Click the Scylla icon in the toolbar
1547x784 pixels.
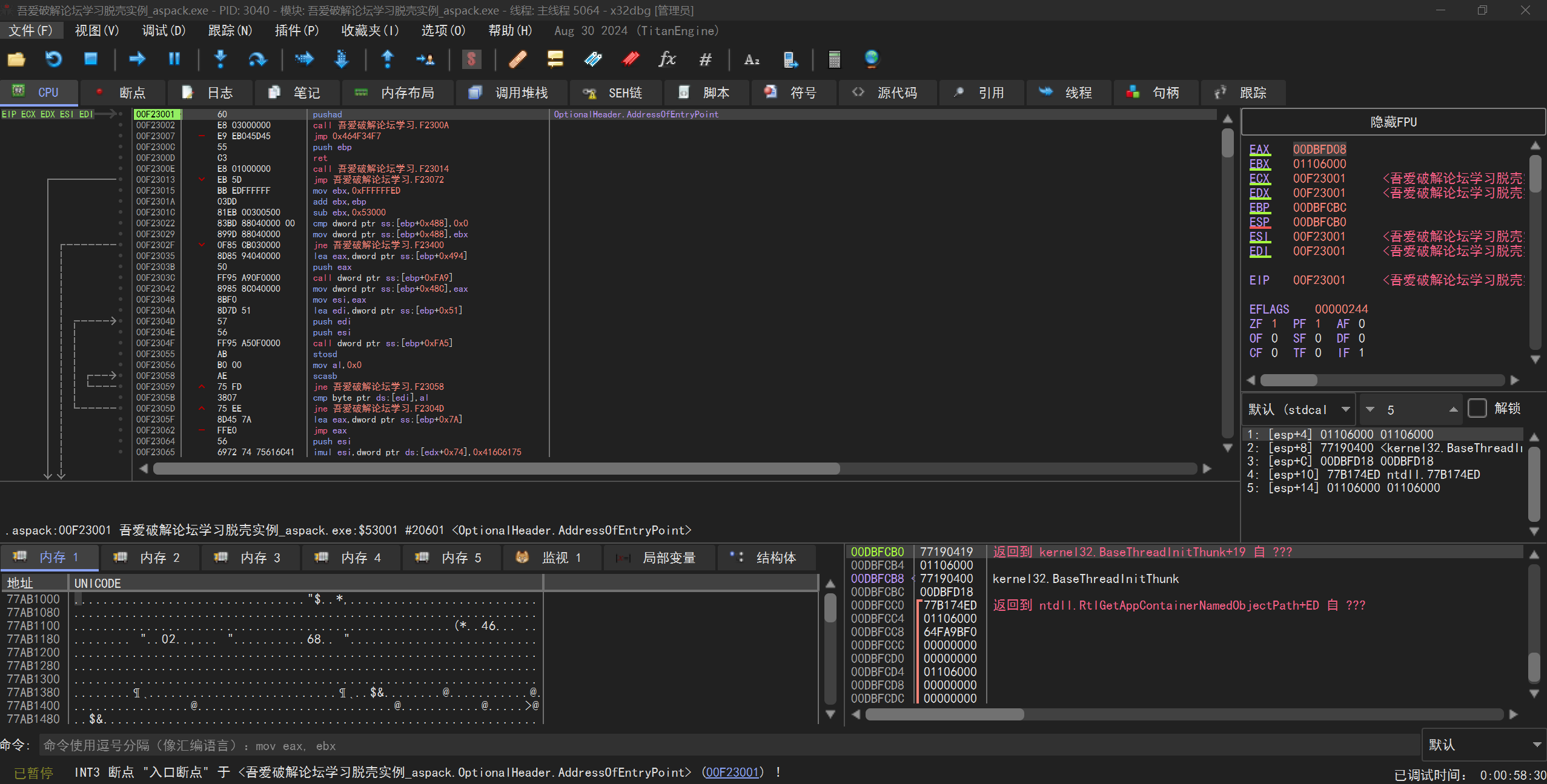coord(471,59)
